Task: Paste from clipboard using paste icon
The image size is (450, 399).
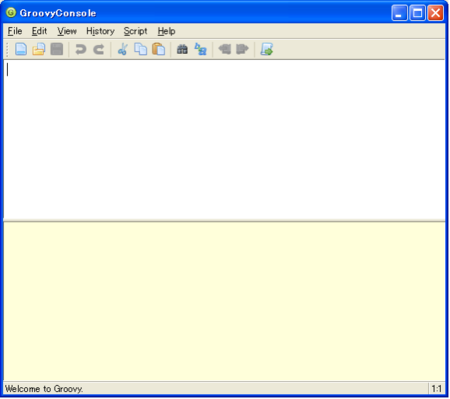Action: (x=159, y=49)
